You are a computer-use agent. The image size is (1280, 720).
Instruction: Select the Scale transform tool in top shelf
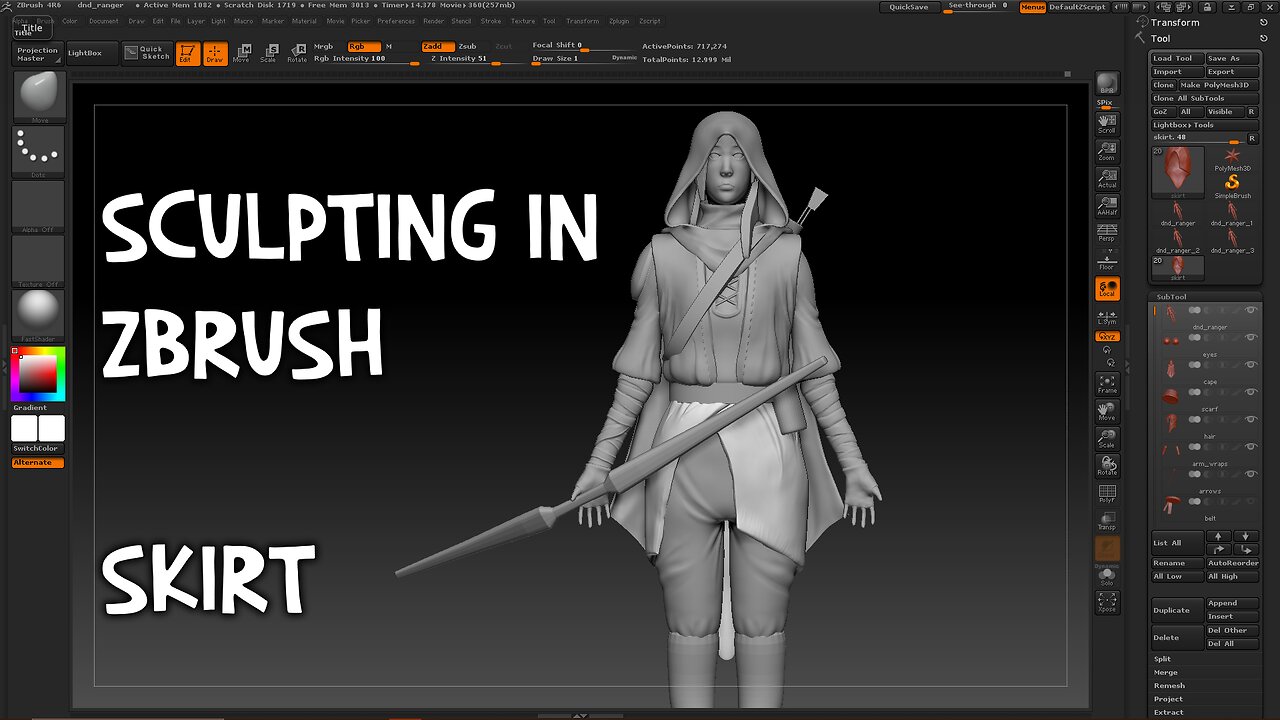pyautogui.click(x=269, y=54)
